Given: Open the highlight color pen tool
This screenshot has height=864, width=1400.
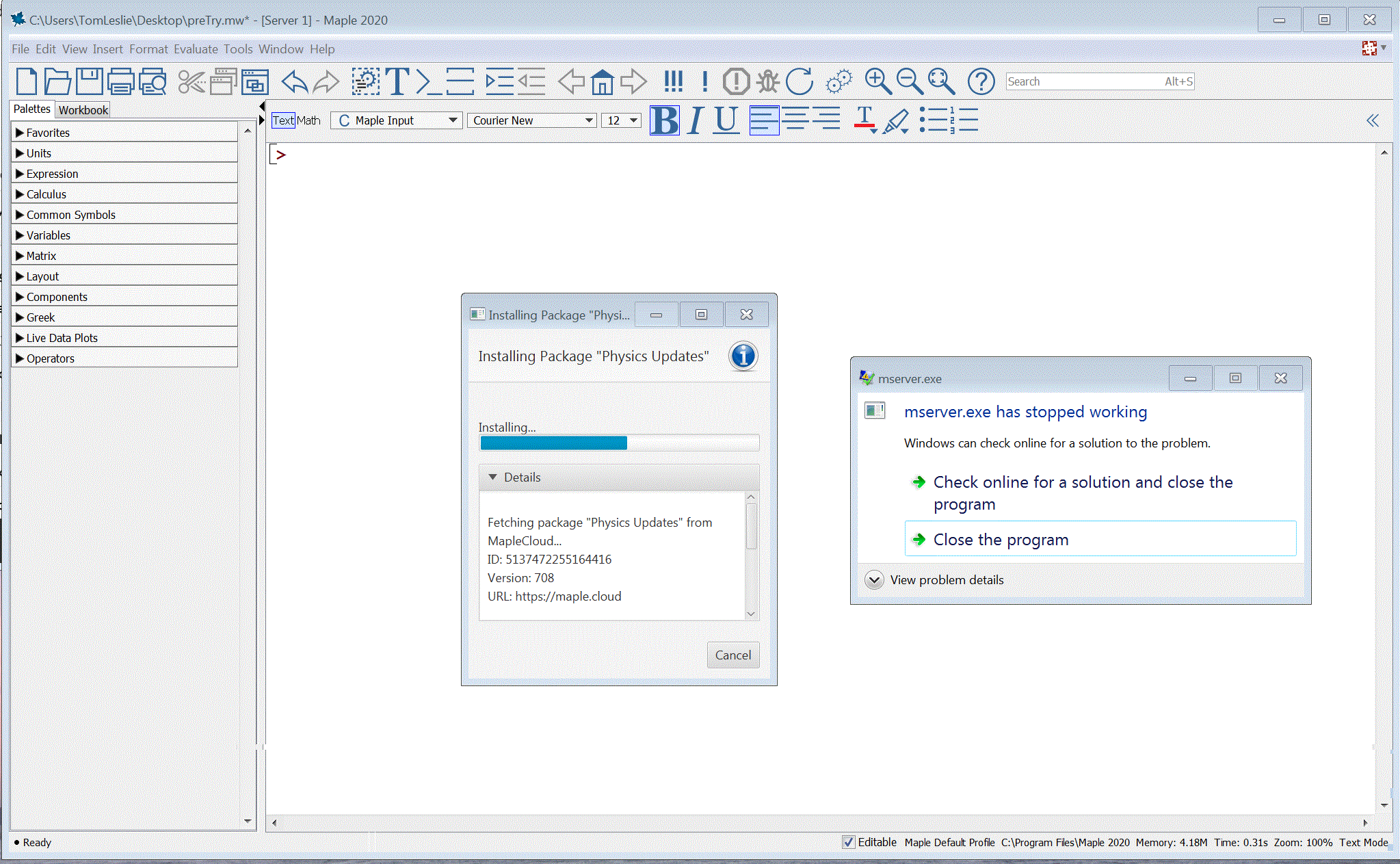Looking at the screenshot, I should pyautogui.click(x=896, y=120).
